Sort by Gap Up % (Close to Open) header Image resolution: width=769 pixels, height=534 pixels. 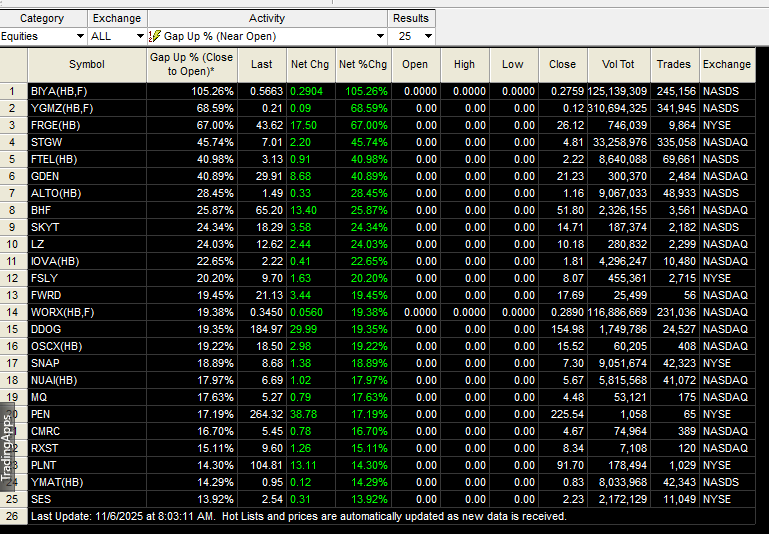[192, 65]
